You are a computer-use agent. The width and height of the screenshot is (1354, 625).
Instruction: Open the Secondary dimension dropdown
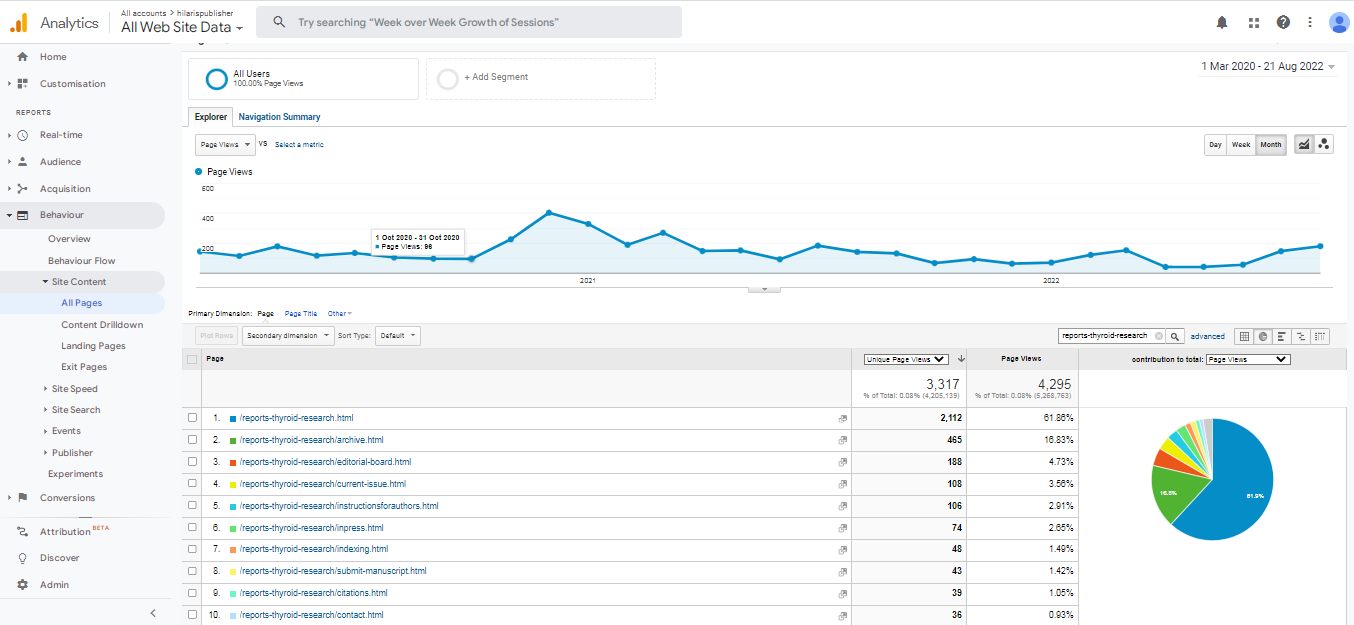pos(288,336)
